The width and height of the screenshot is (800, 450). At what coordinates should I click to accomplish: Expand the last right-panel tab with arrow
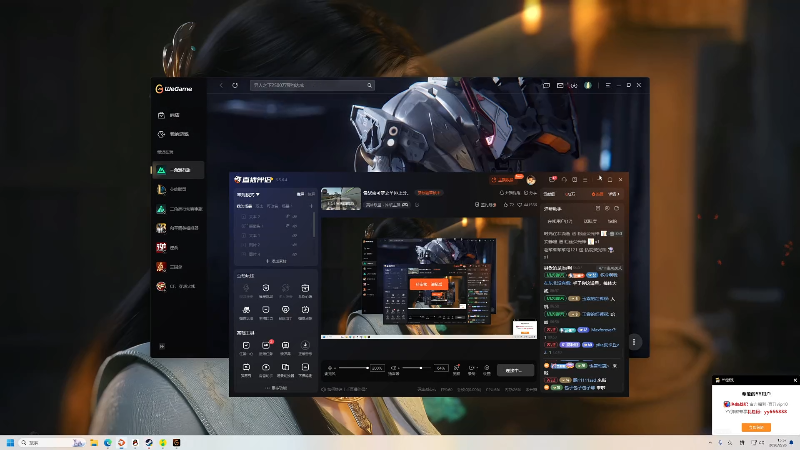point(614,194)
